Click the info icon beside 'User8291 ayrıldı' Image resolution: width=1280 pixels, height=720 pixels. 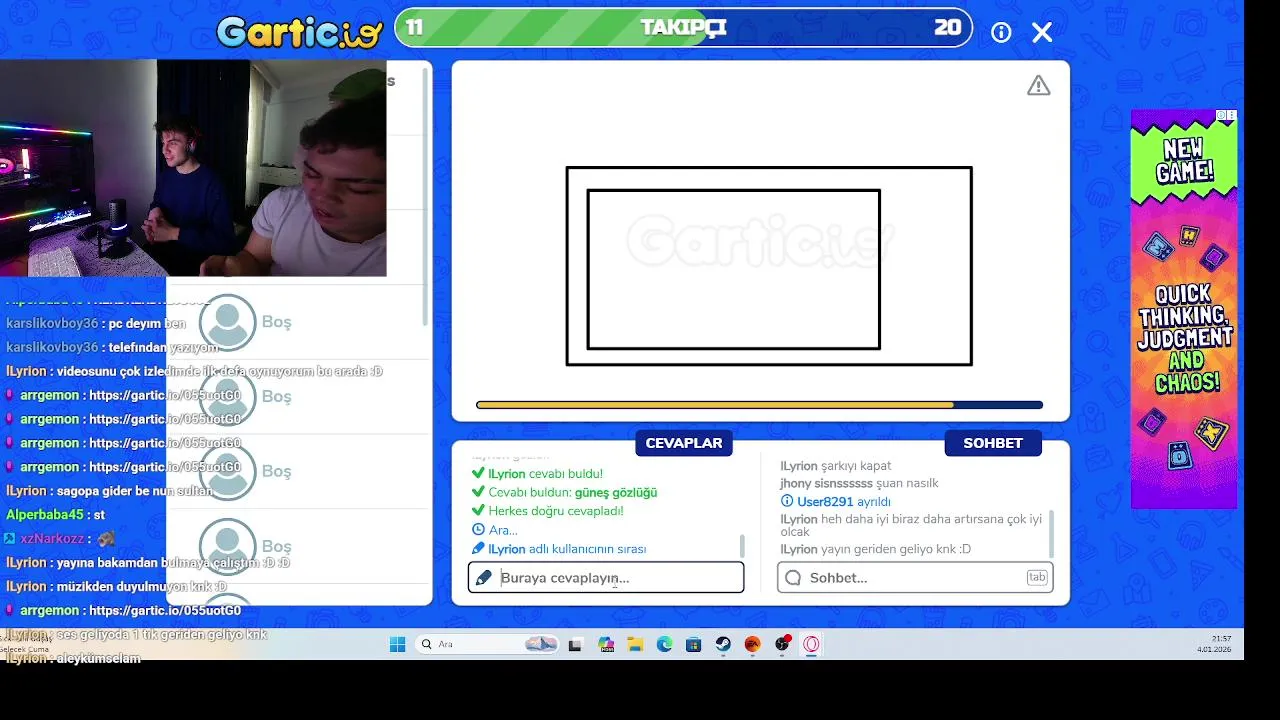tap(787, 501)
